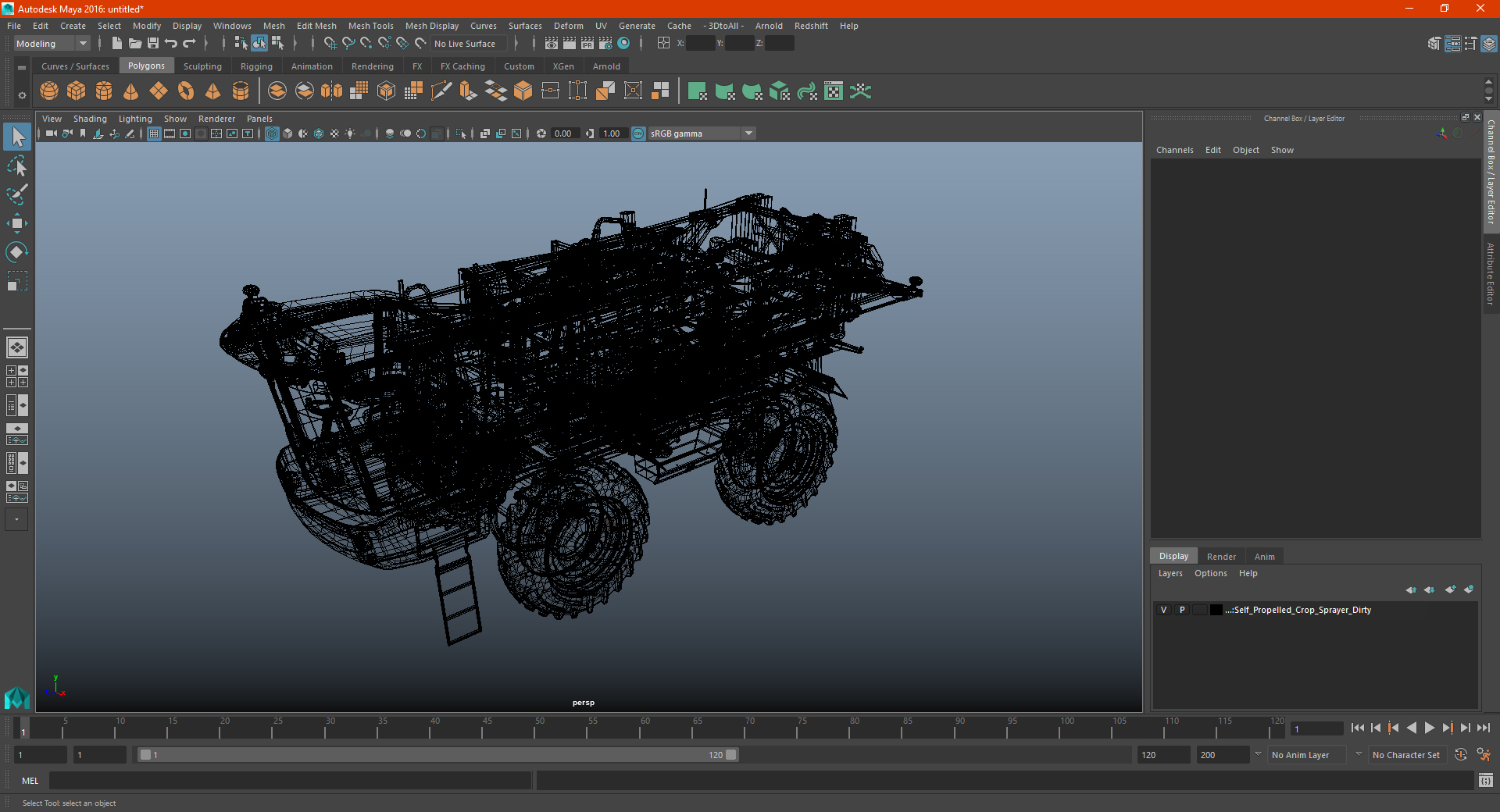Open the Render layer tab
The image size is (1500, 812).
point(1221,557)
